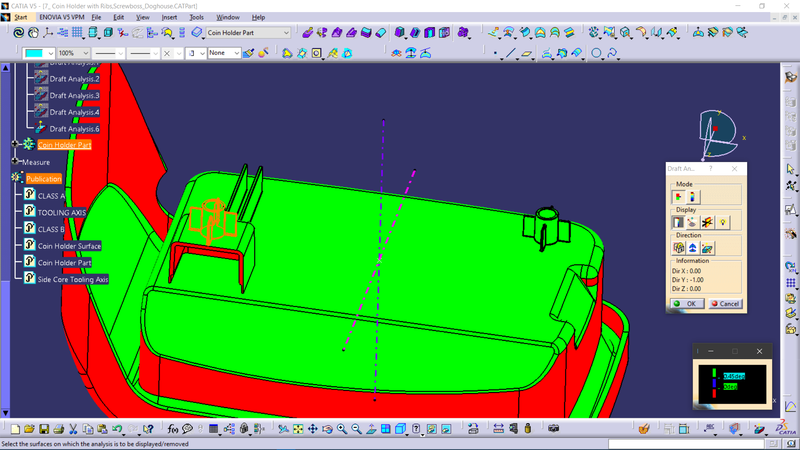The height and width of the screenshot is (450, 800).
Task: Click the Axis System icon in top toolbar
Action: (x=48, y=33)
